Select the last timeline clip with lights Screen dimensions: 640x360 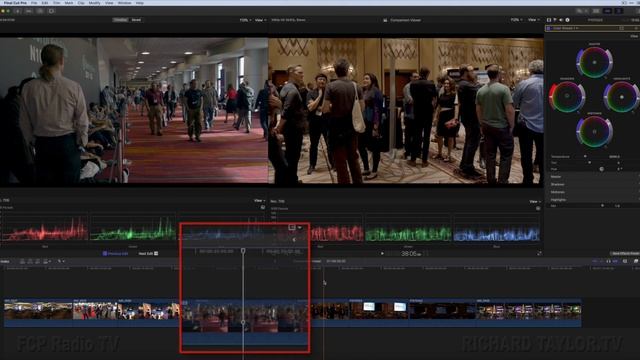[x=529, y=313]
